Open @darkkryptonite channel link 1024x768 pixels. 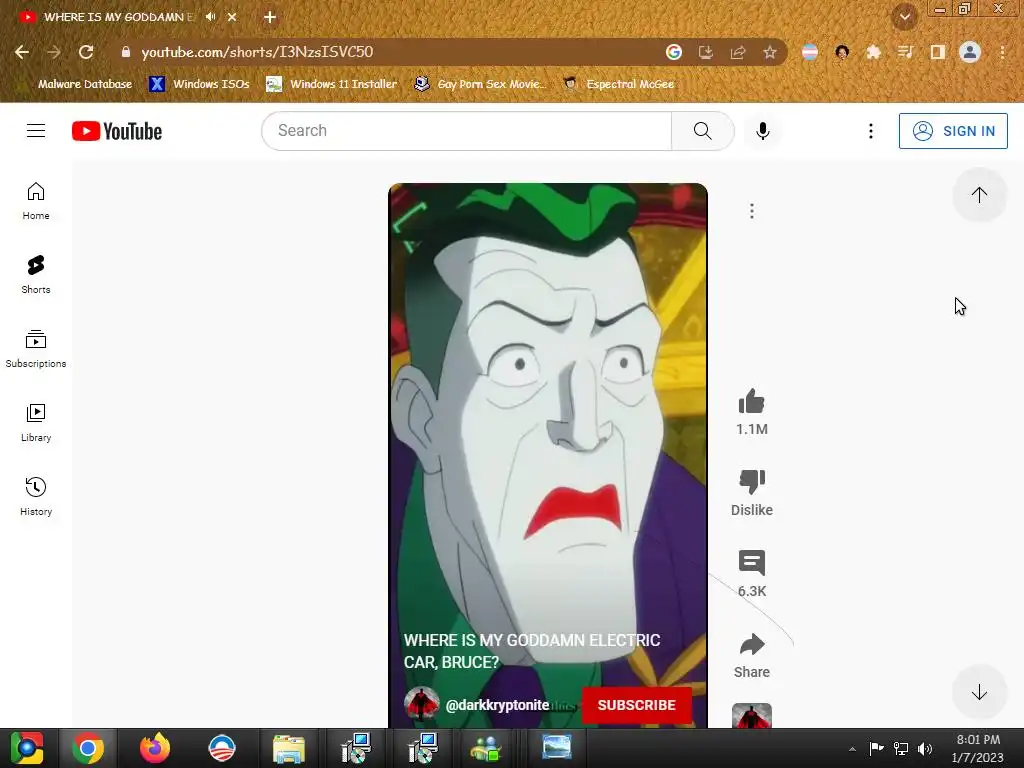tap(497, 705)
